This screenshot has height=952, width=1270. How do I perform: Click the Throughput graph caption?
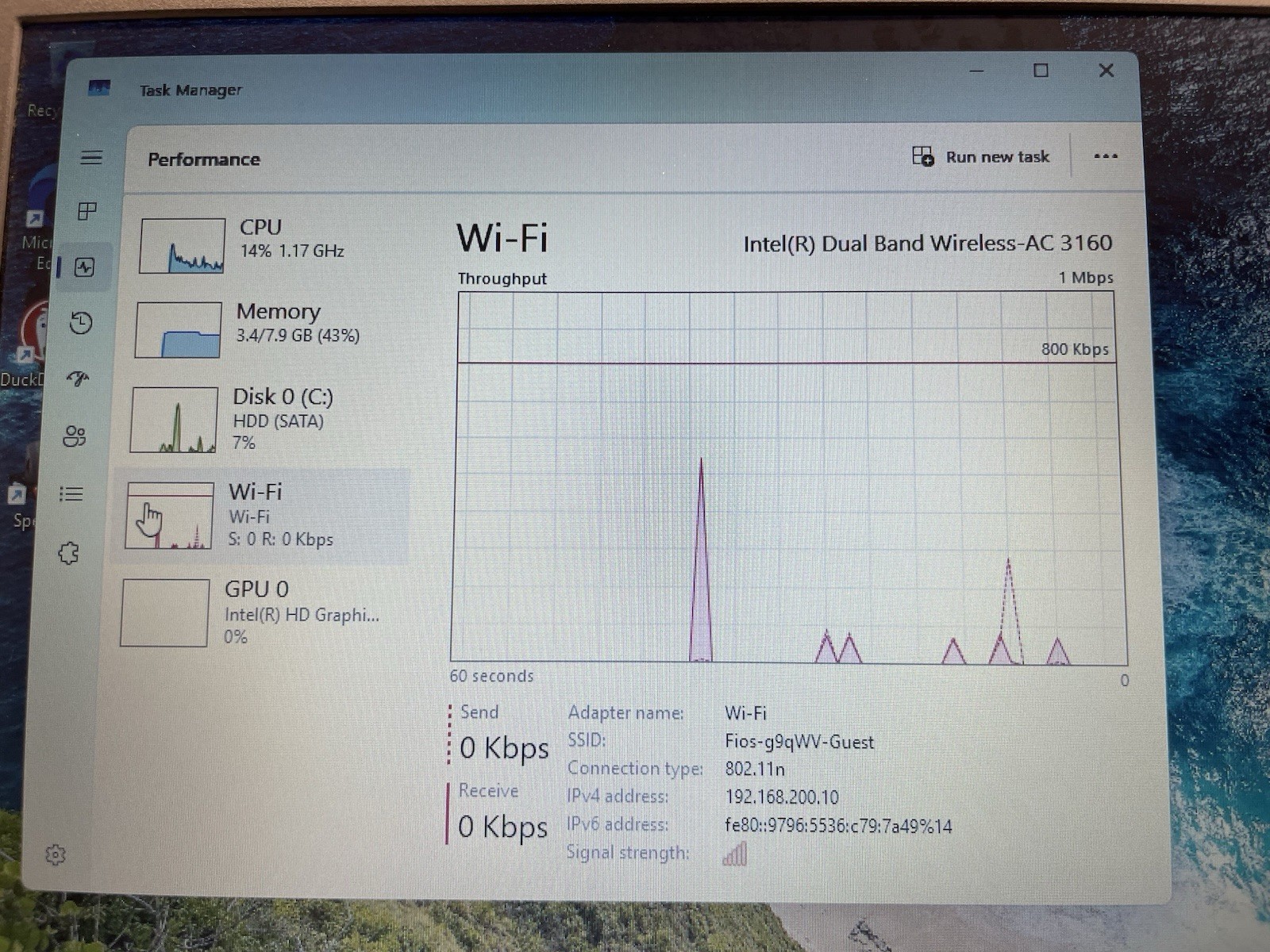pyautogui.click(x=502, y=278)
